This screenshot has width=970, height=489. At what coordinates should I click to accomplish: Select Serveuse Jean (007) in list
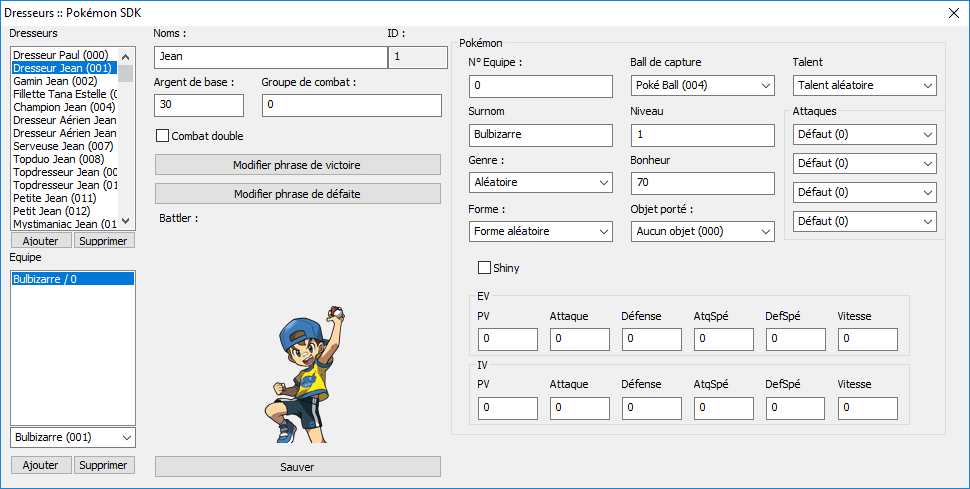tap(64, 146)
